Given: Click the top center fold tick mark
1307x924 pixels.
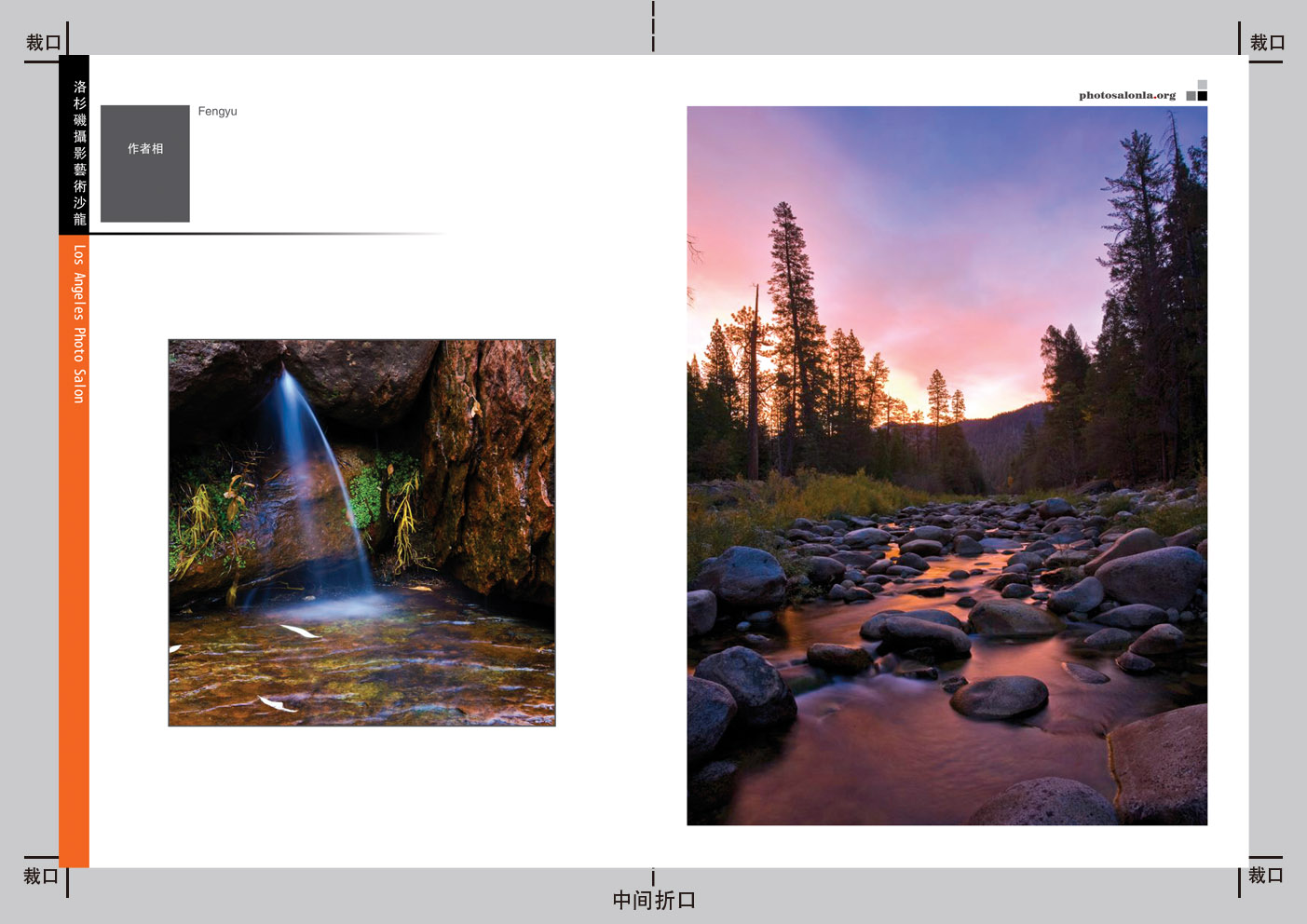Looking at the screenshot, I should point(653,26).
